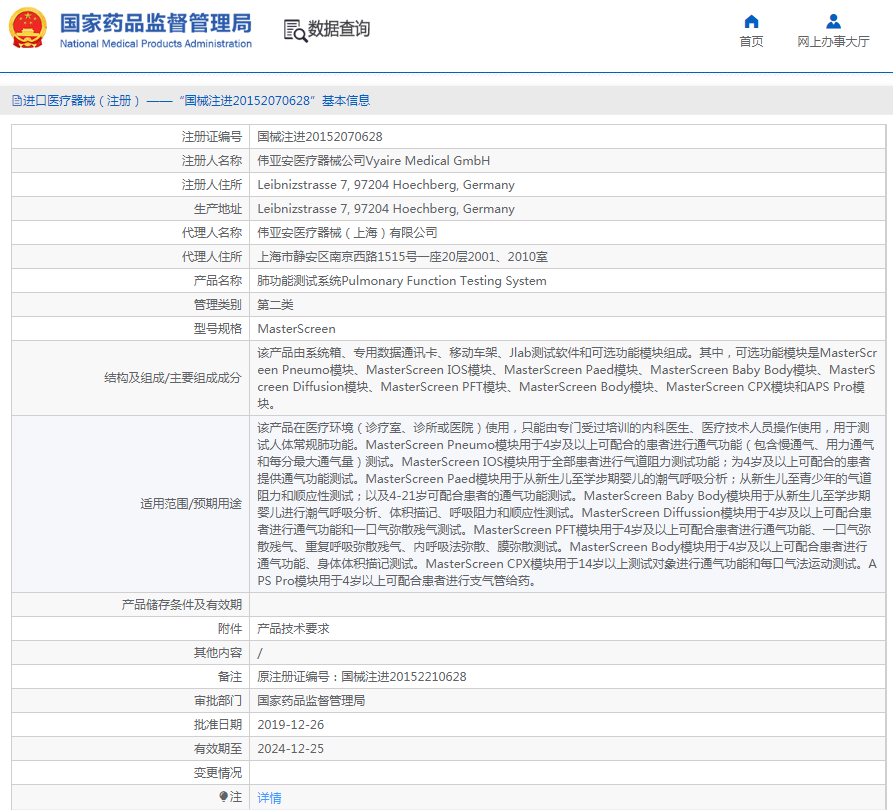Open the 首页 home link text
The image size is (893, 810).
[751, 42]
